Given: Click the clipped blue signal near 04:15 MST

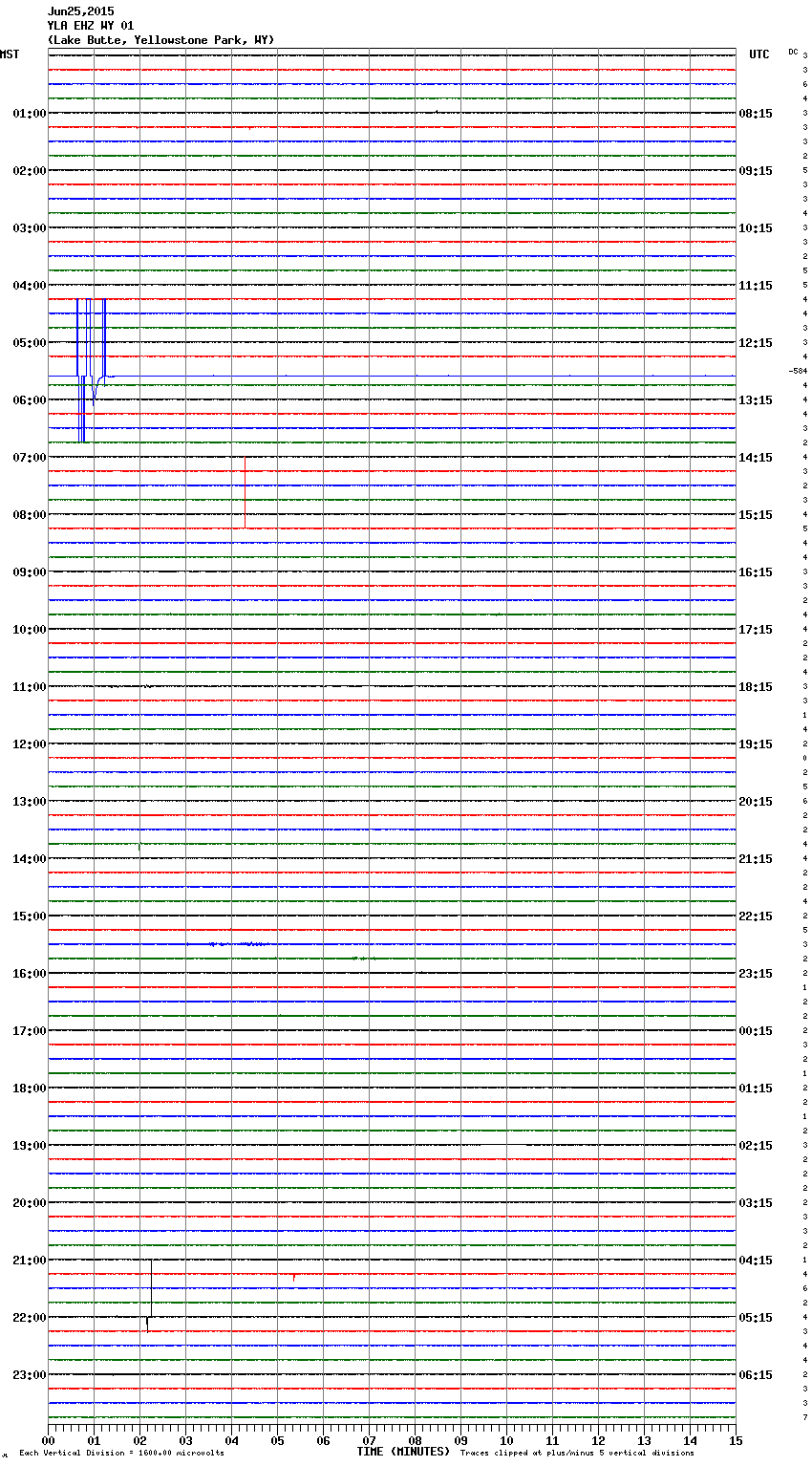Looking at the screenshot, I should click(x=92, y=371).
